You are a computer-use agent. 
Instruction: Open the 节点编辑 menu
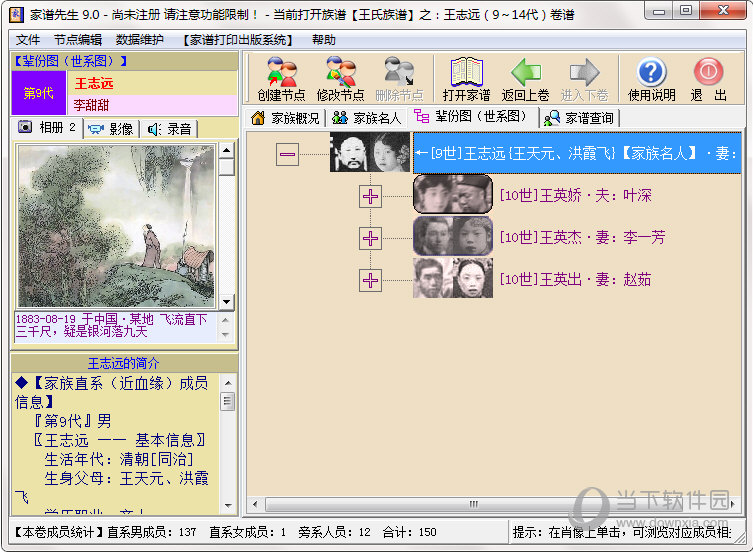(x=78, y=40)
